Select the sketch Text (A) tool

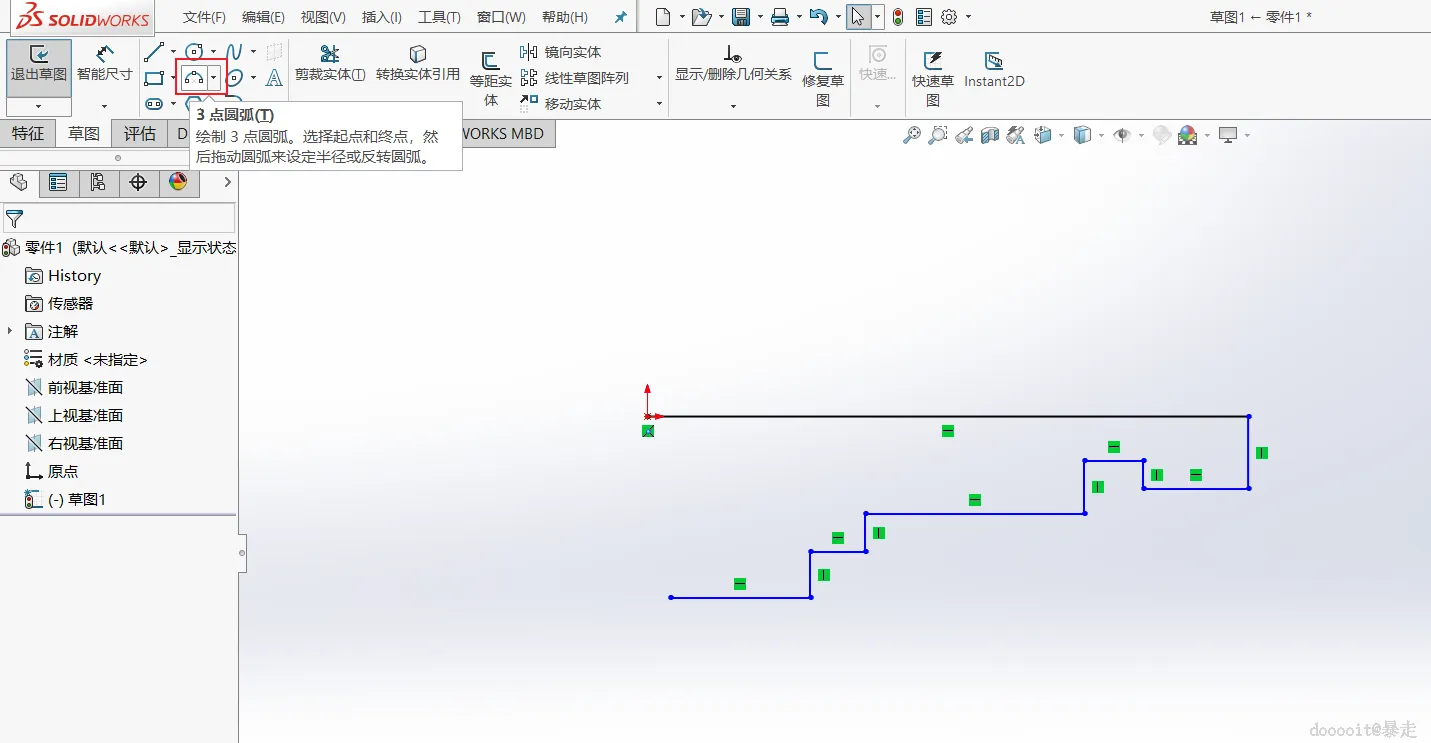pyautogui.click(x=274, y=77)
